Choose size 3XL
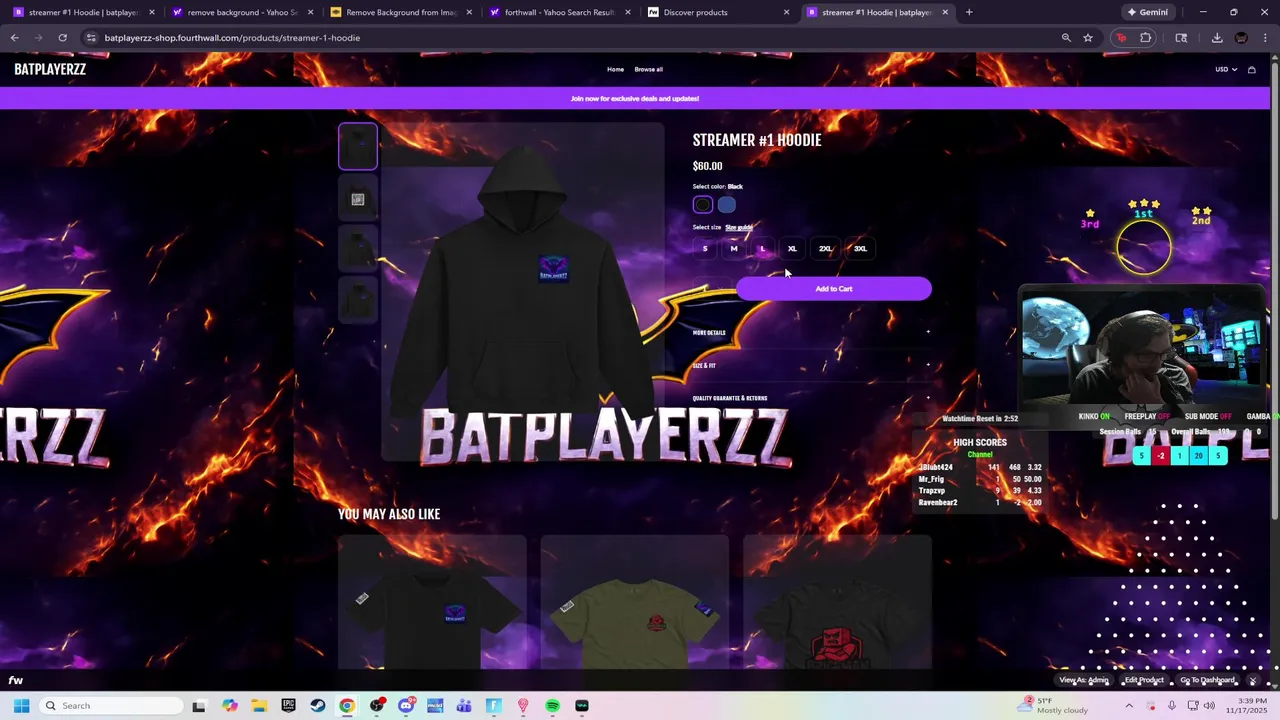 tap(860, 249)
